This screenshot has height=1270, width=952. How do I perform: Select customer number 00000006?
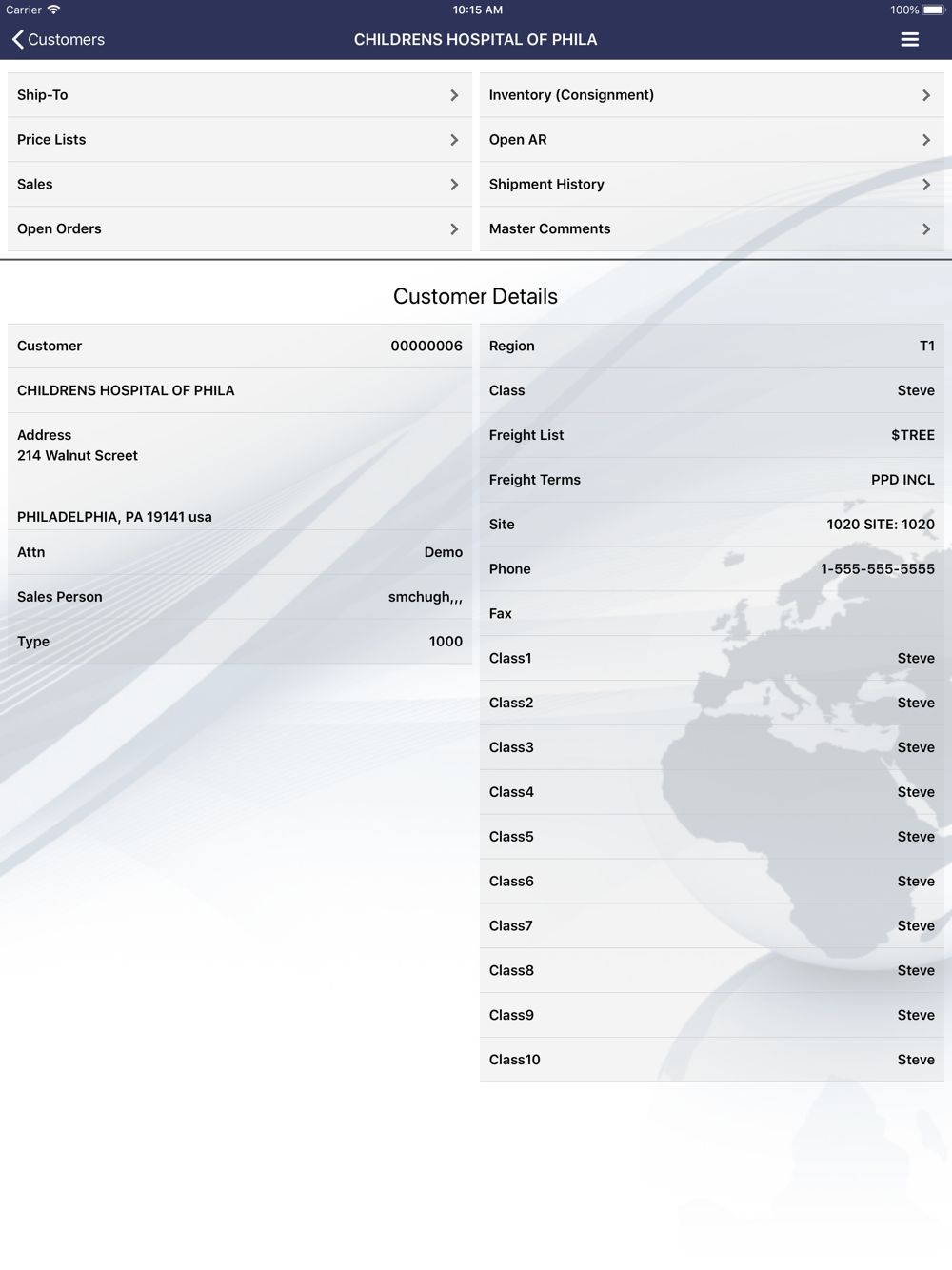coord(426,347)
